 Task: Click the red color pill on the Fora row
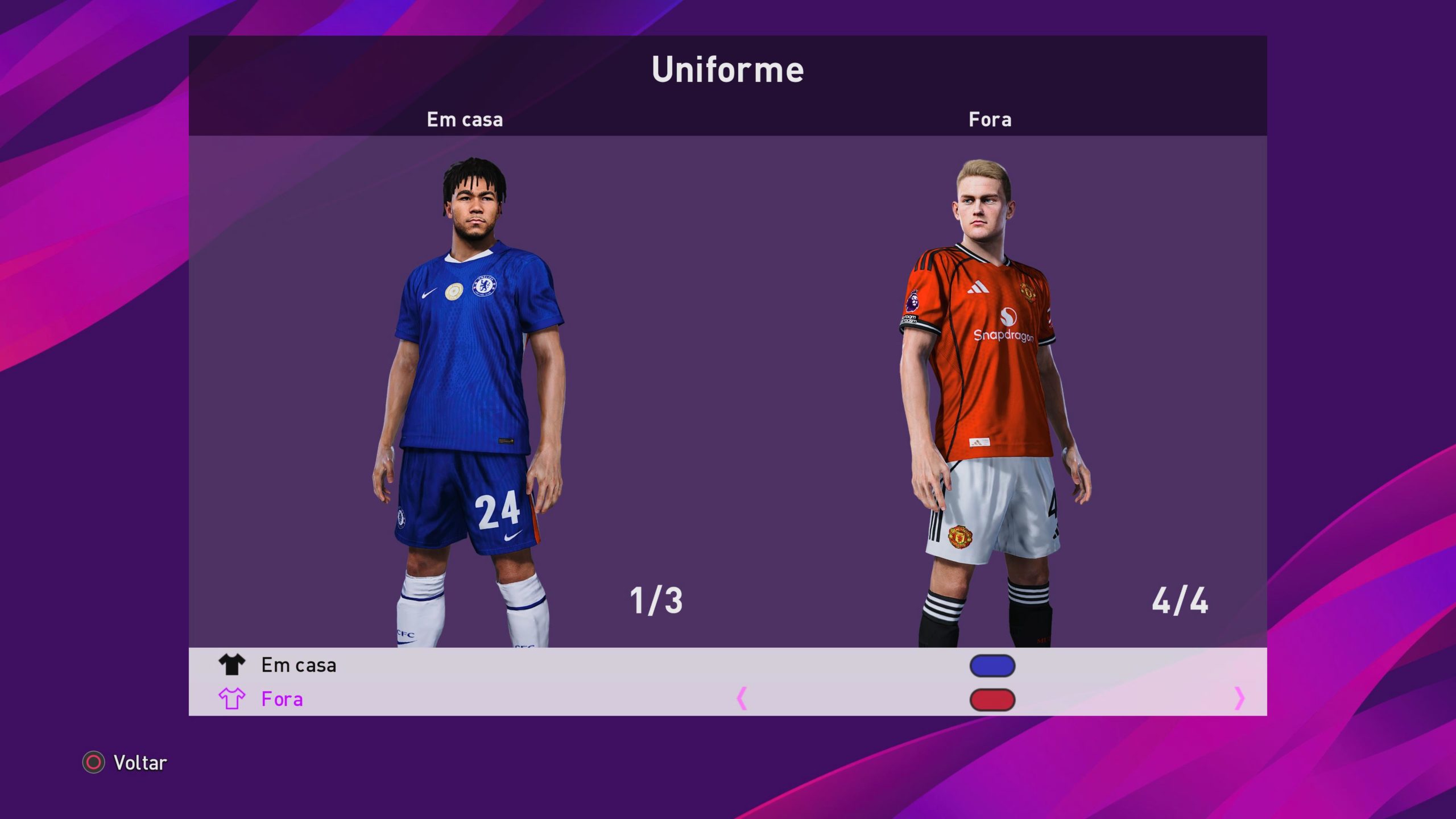[992, 700]
